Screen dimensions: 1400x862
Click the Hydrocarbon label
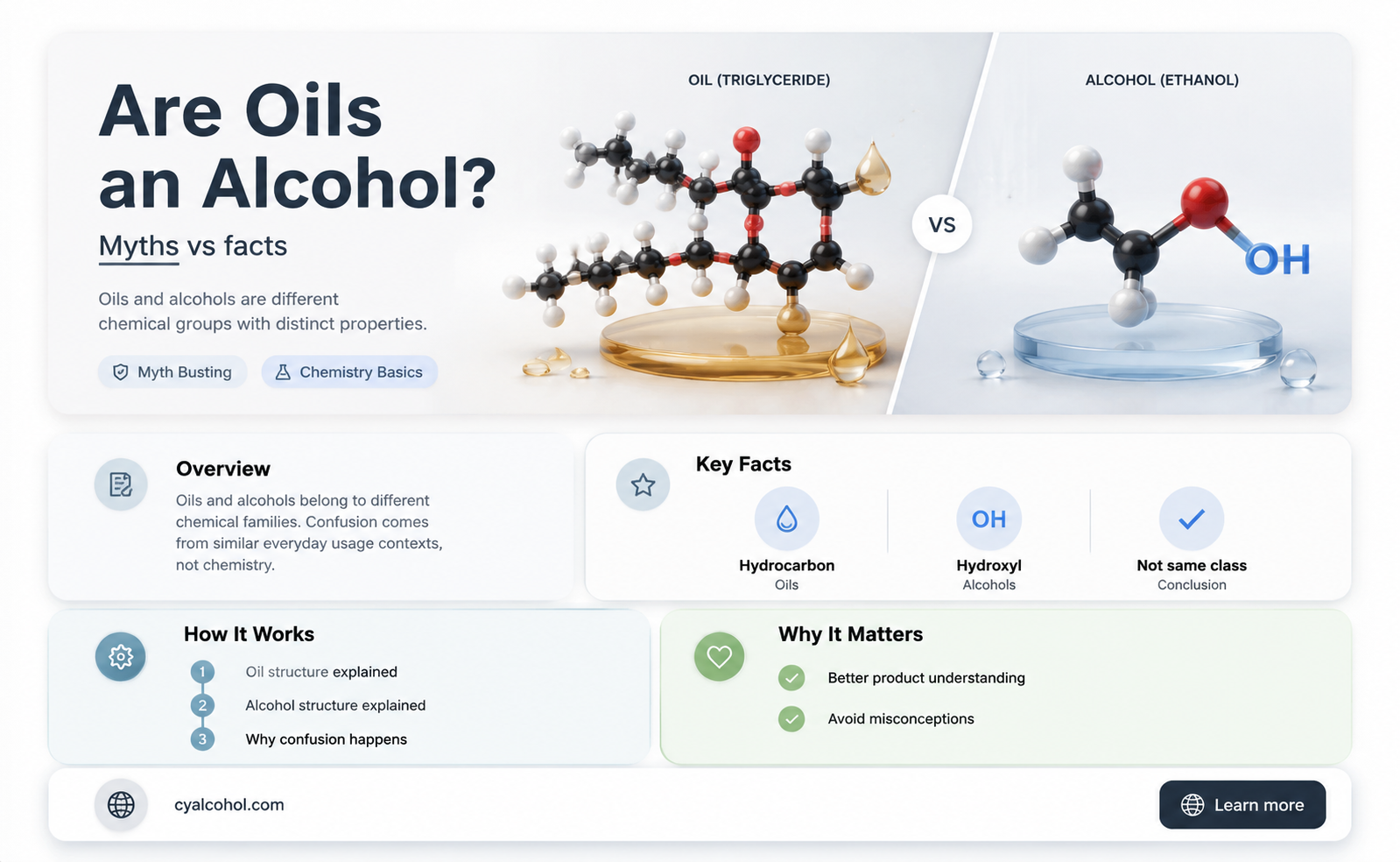(x=786, y=566)
